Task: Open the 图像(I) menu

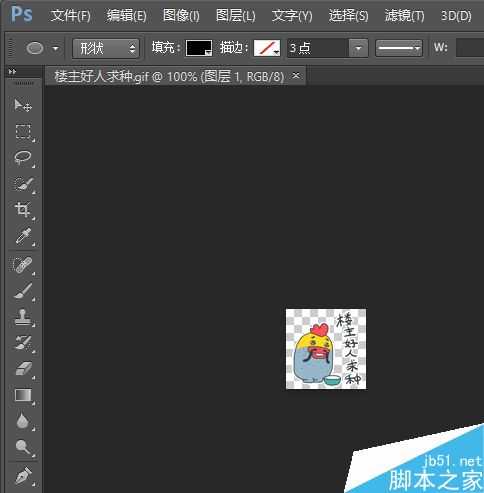Action: [x=181, y=15]
